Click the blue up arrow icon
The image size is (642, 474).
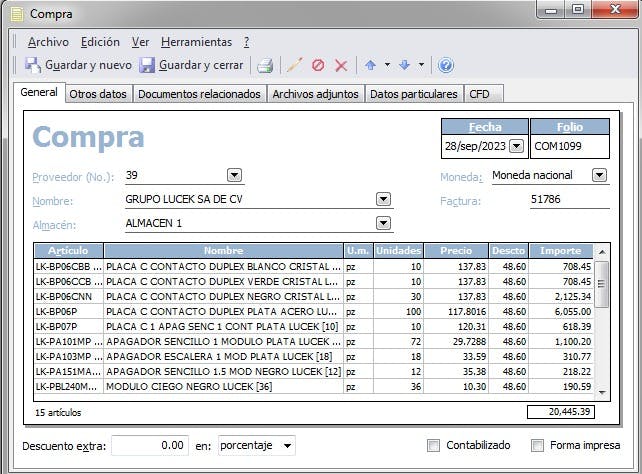point(371,65)
